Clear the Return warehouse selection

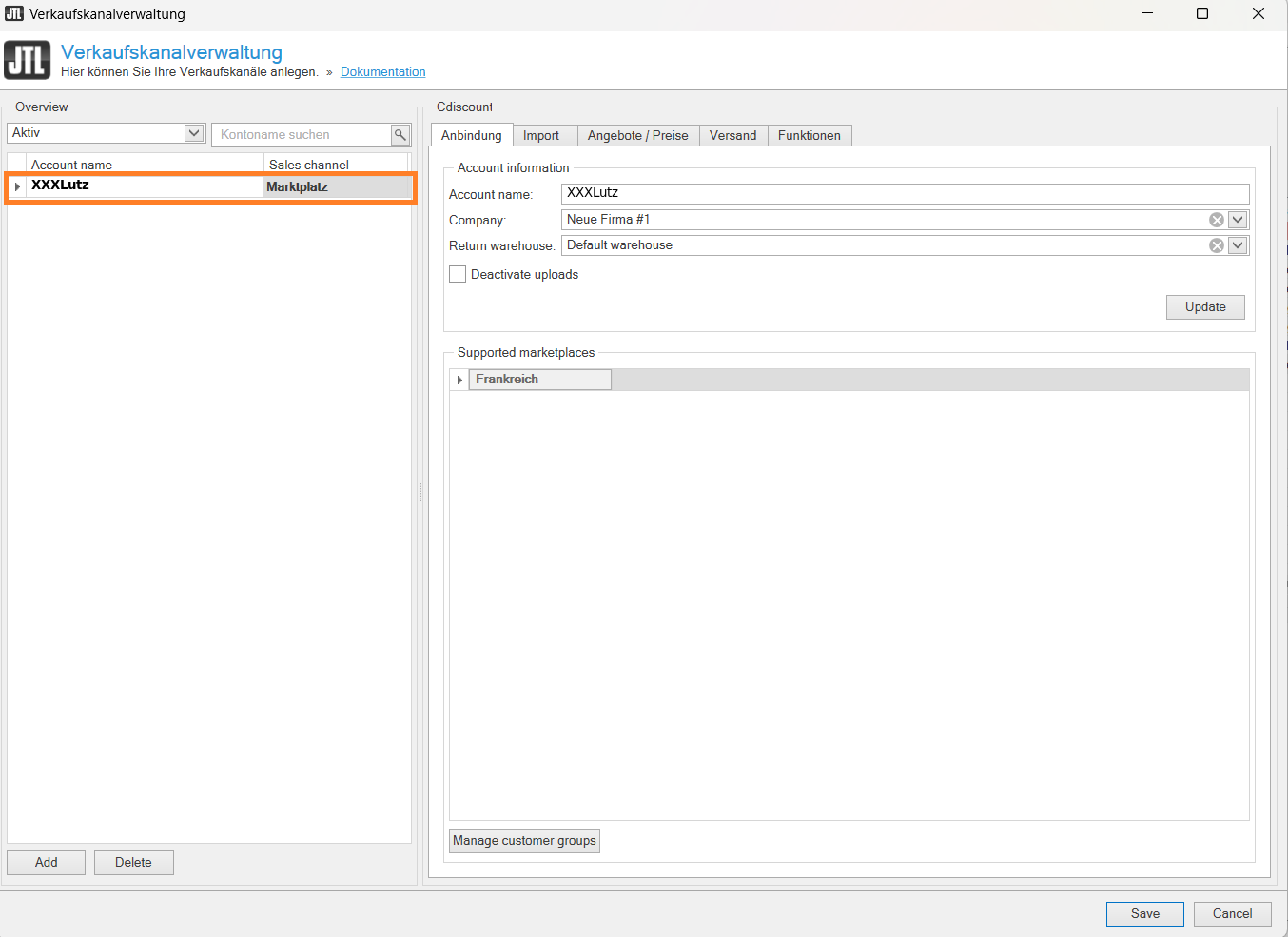point(1216,245)
